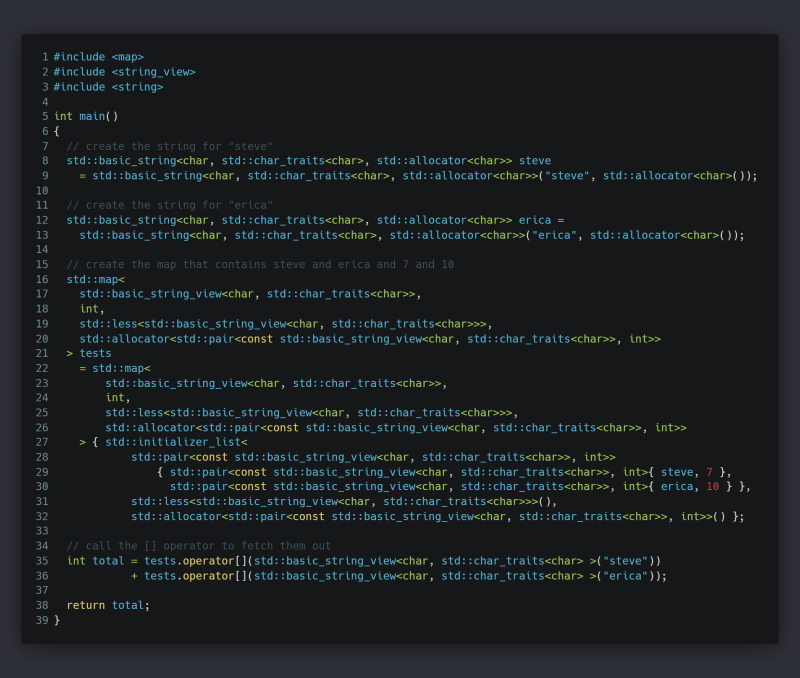Click the '"erica"' string literal on line 13
Viewport: 800px width, 678px height.
555,235
